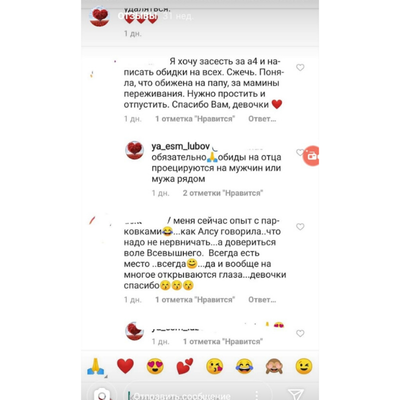Open story author's heart avatar at top
400x400 pixels.
[100, 17]
